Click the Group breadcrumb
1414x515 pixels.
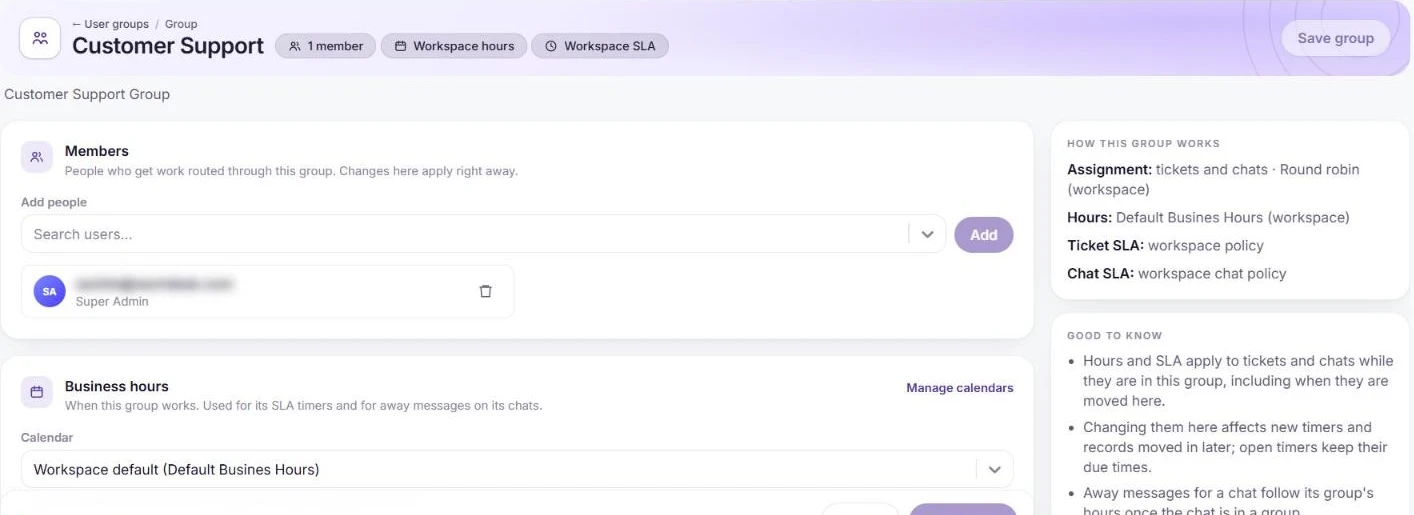(181, 24)
